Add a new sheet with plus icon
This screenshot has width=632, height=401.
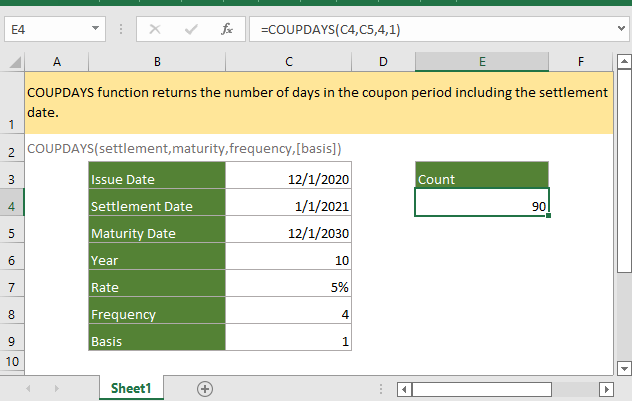click(205, 388)
